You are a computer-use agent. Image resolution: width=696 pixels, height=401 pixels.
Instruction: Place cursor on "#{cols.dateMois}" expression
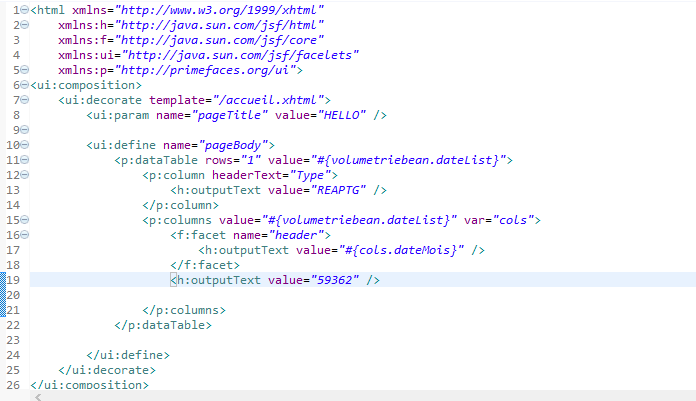[x=401, y=250]
